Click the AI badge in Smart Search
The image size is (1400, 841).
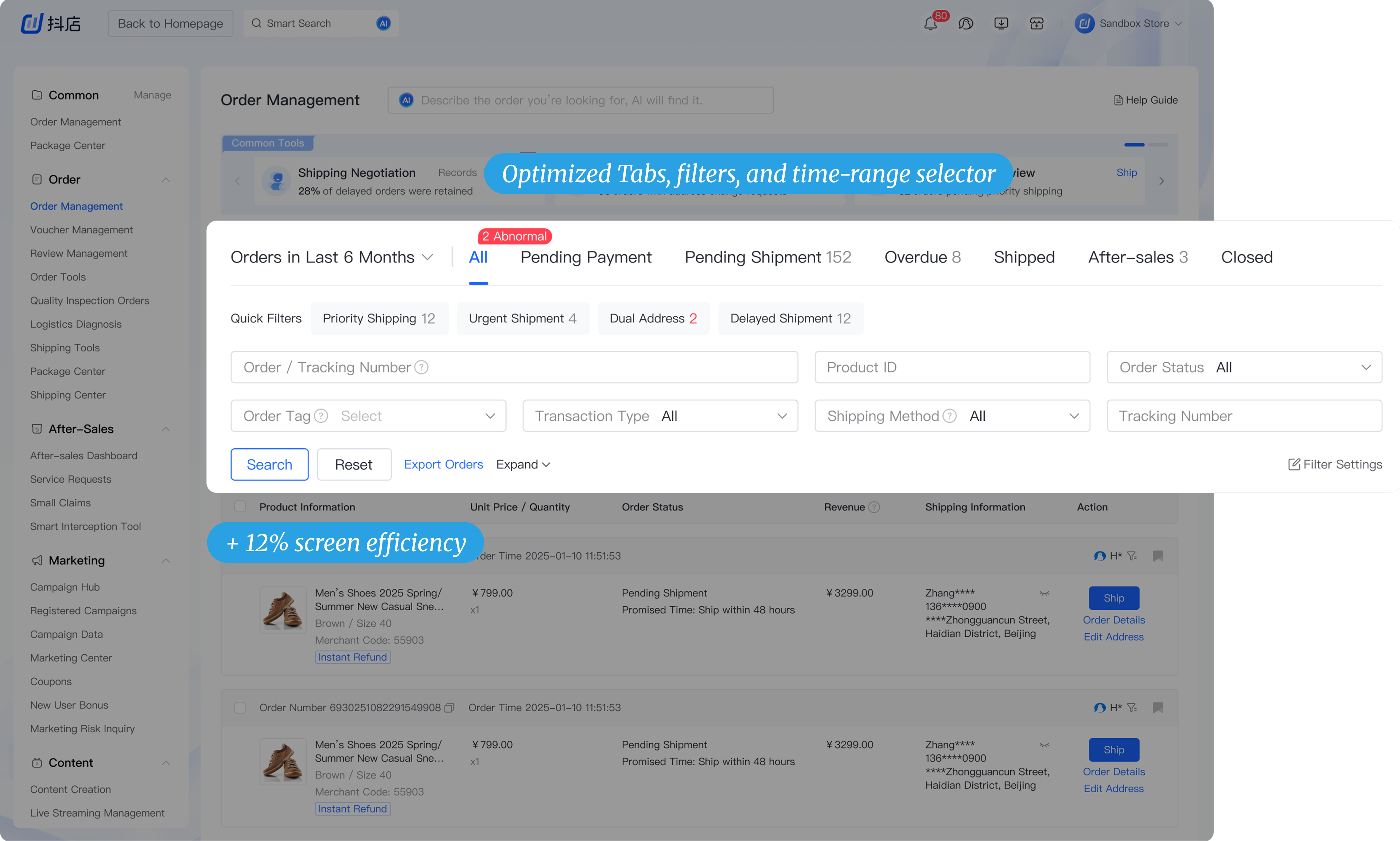click(384, 24)
